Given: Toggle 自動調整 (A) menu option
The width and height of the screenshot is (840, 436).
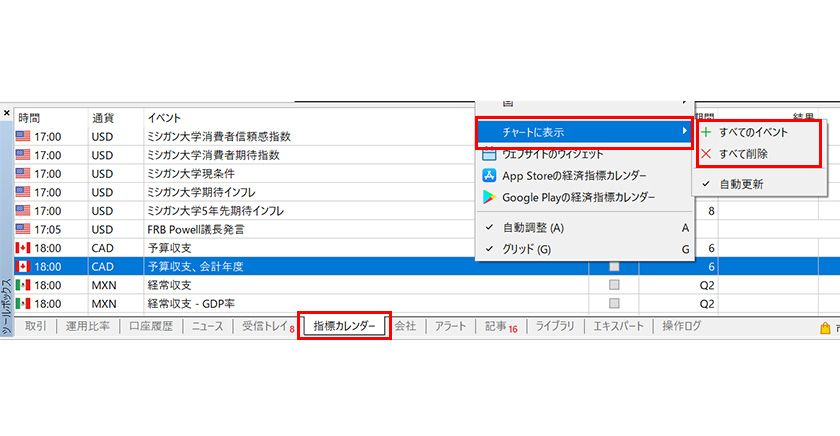Looking at the screenshot, I should pos(584,228).
